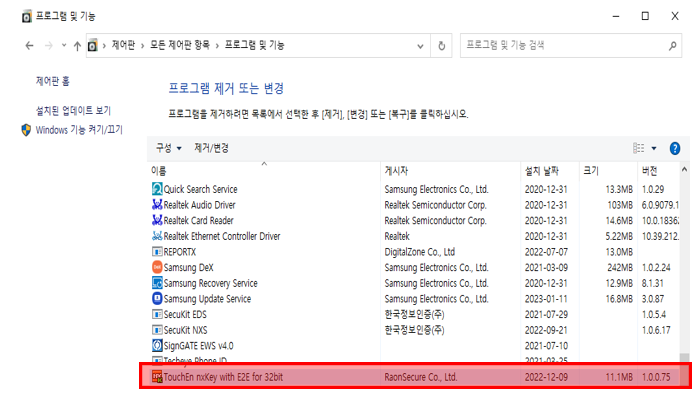Click the Samsung Update Service icon
This screenshot has height=396, width=699.
coord(157,298)
